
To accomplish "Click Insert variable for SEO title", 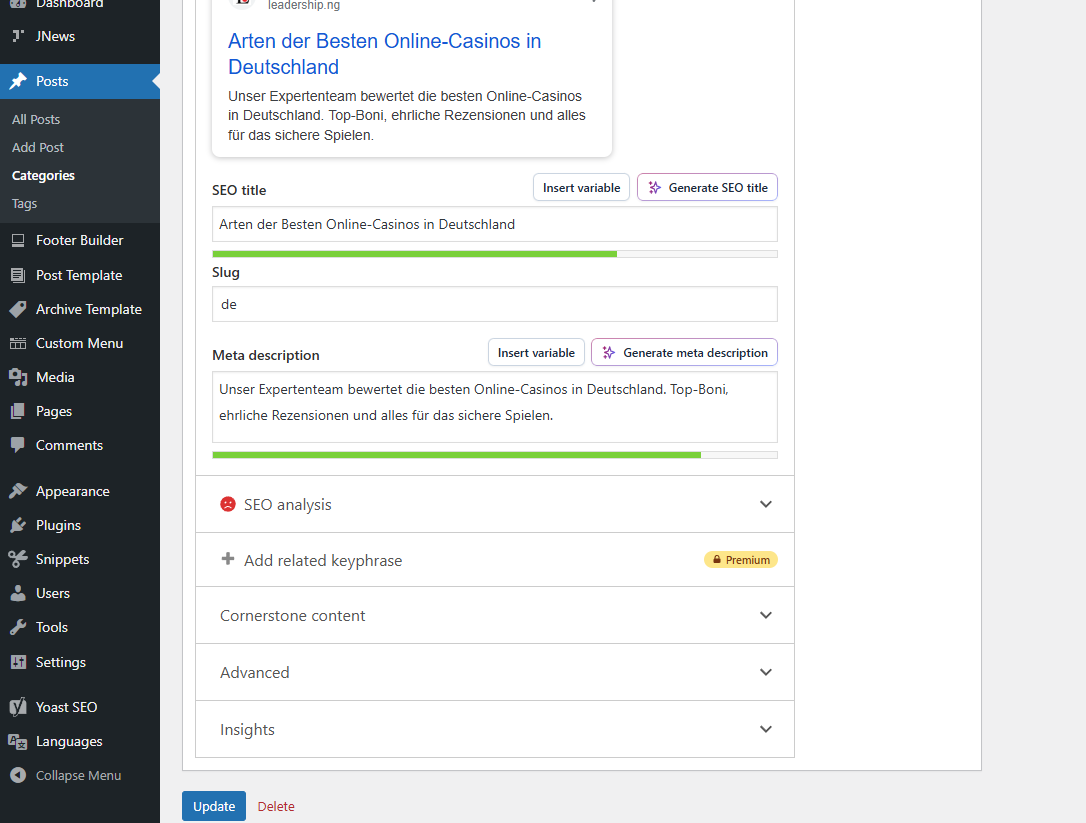I will click(581, 188).
